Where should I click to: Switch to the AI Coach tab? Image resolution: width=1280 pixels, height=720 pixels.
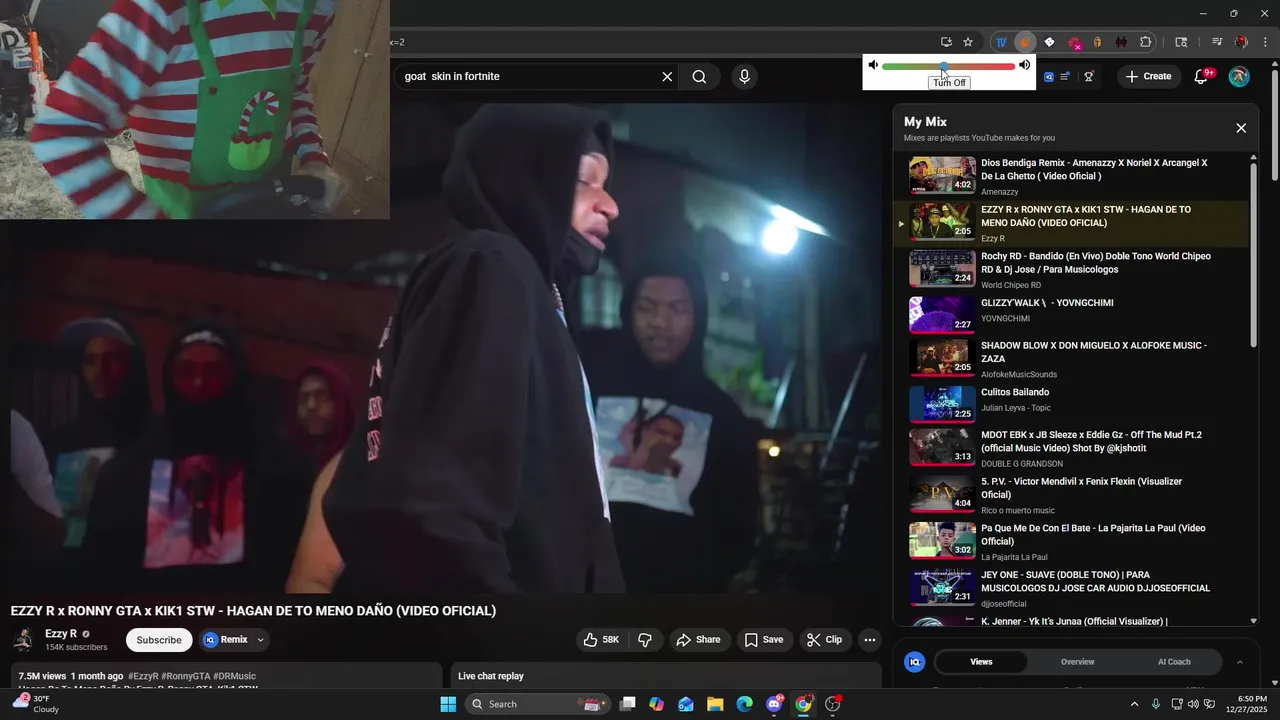coord(1174,662)
